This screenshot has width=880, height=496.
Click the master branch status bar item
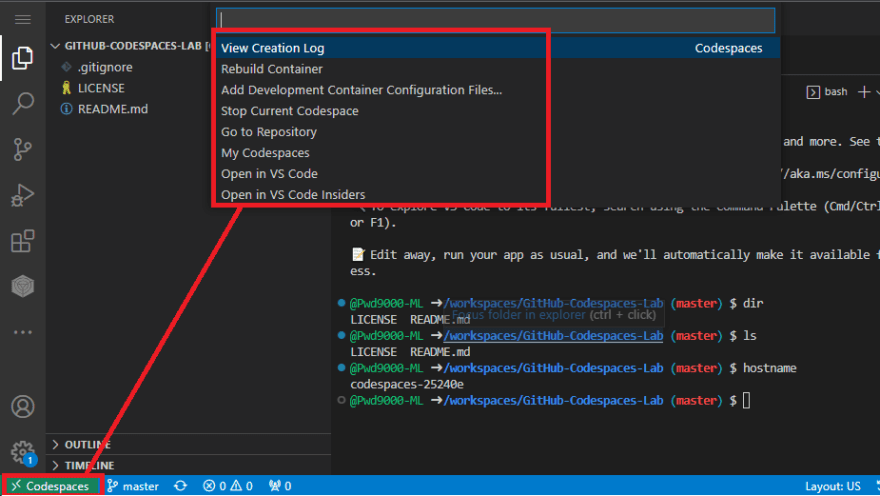133,486
